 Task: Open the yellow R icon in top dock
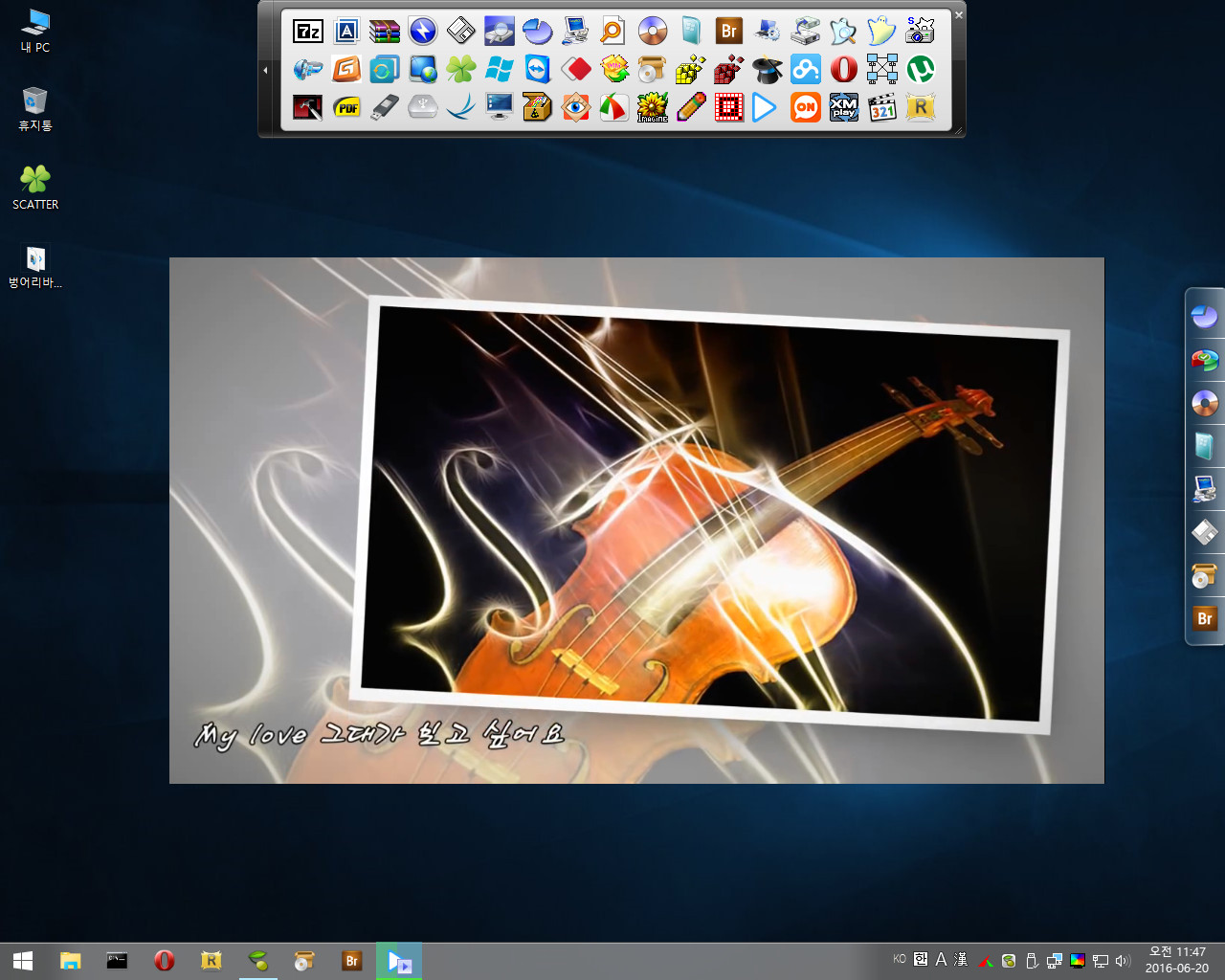coord(921,107)
